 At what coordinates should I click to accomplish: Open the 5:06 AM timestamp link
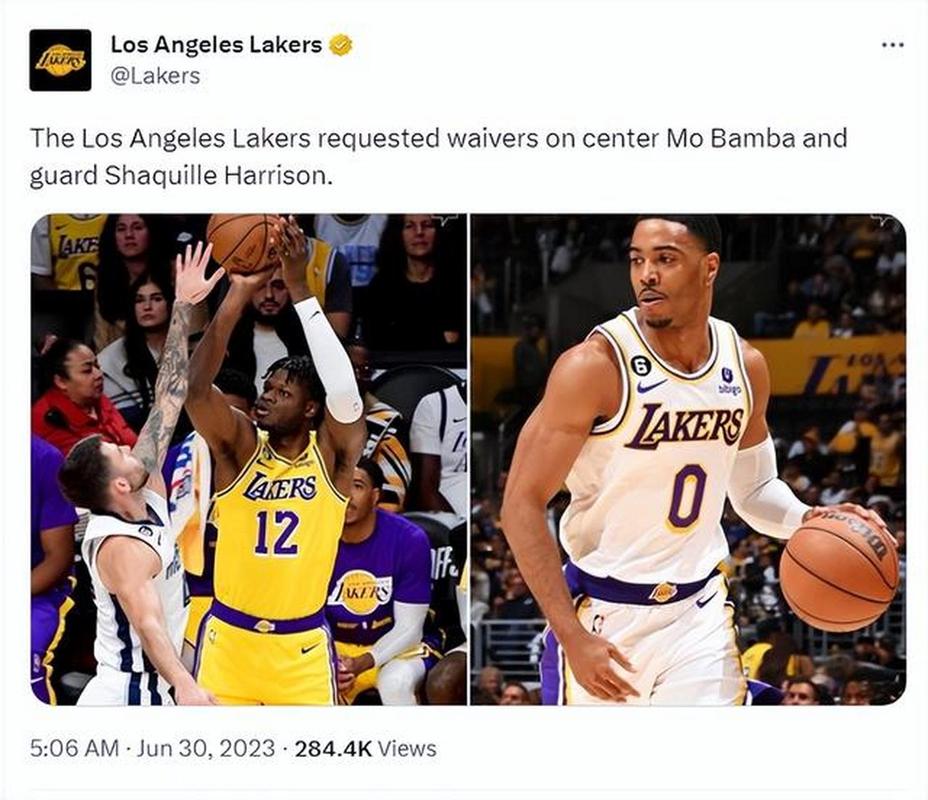[75, 749]
